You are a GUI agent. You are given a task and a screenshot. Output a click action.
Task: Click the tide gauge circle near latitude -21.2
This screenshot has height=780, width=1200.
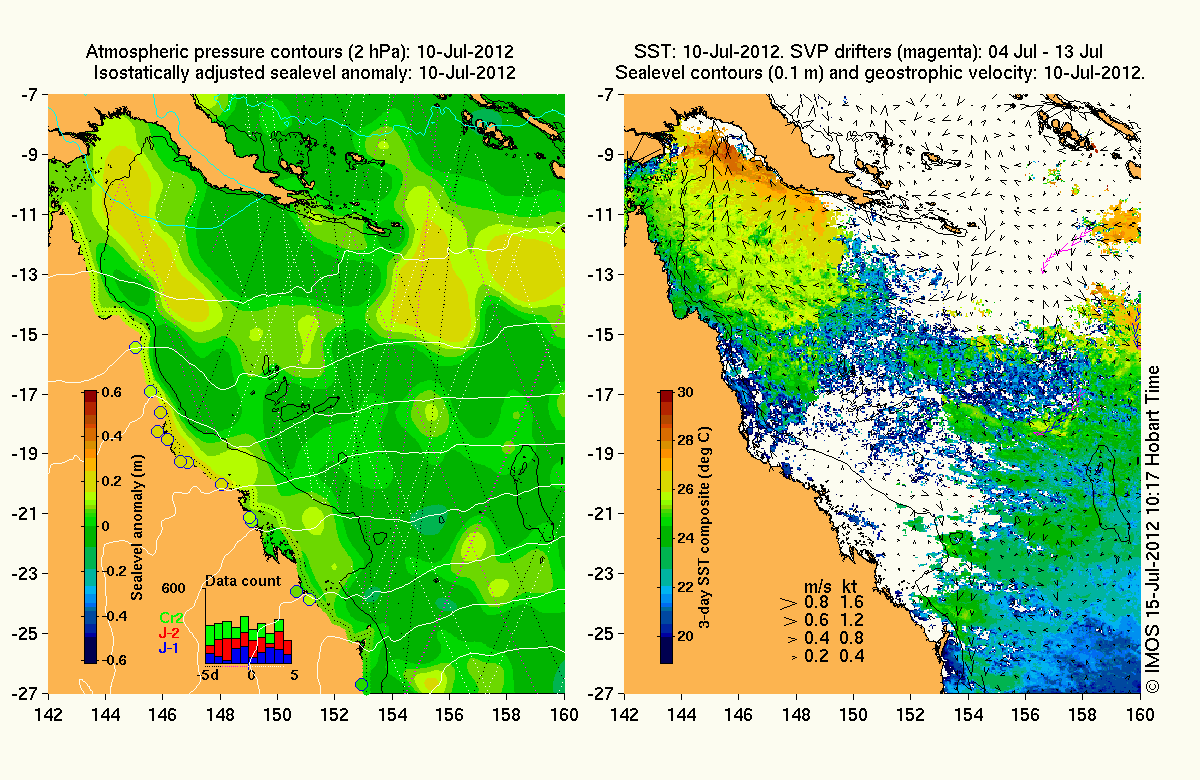click(250, 519)
